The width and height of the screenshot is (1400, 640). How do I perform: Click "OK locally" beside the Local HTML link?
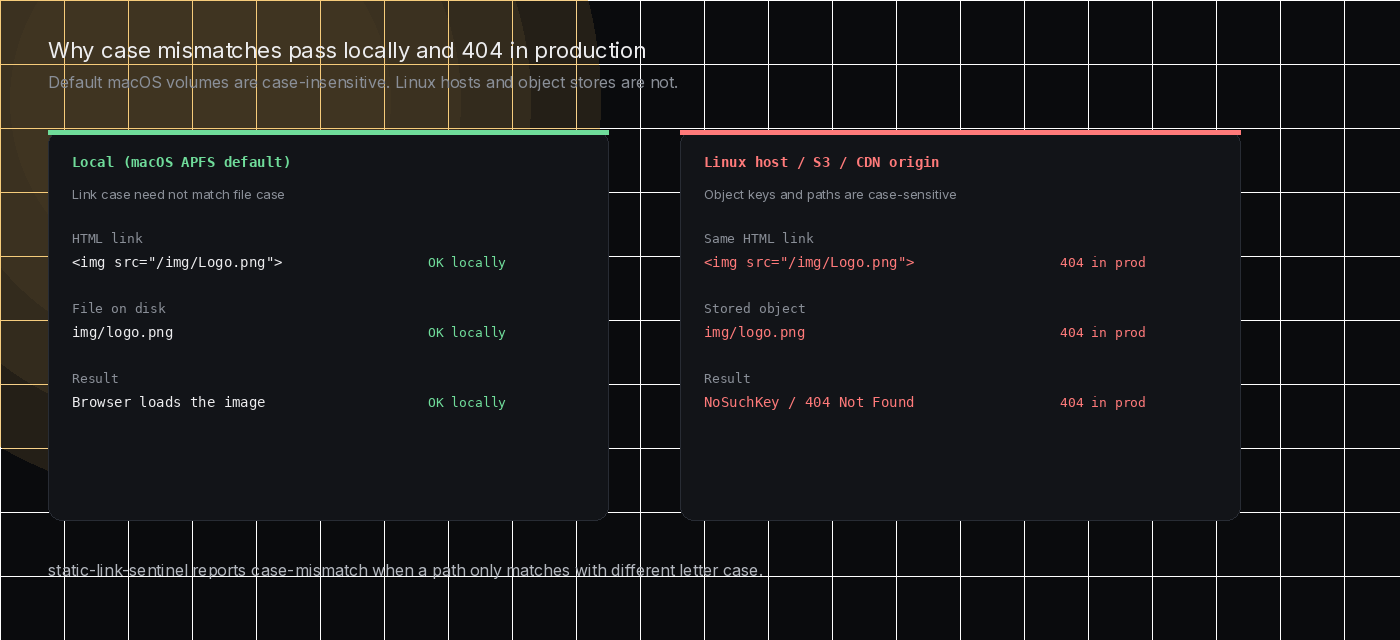point(467,262)
